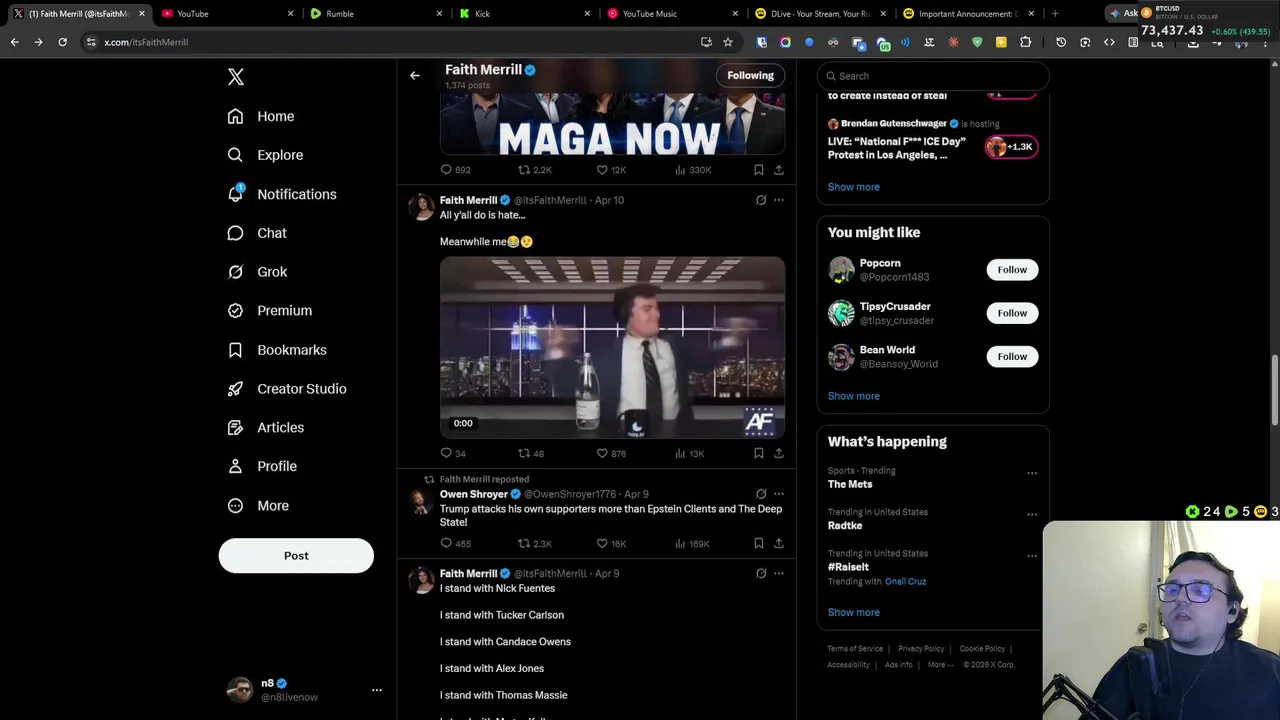Bookmark the MAGA NOW post
Viewport: 1280px width, 720px height.
coord(759,170)
